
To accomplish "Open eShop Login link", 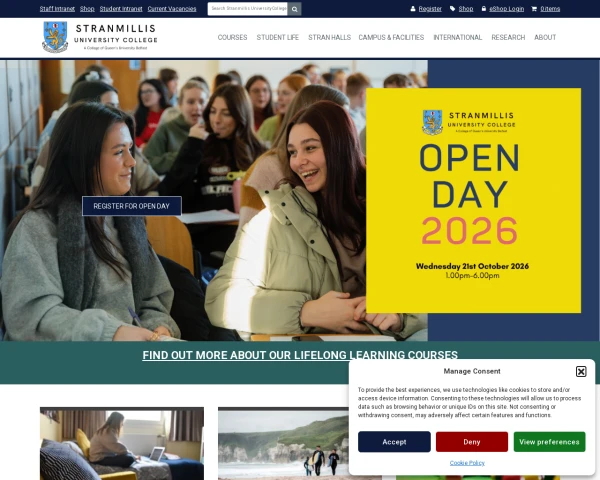I will pyautogui.click(x=507, y=9).
